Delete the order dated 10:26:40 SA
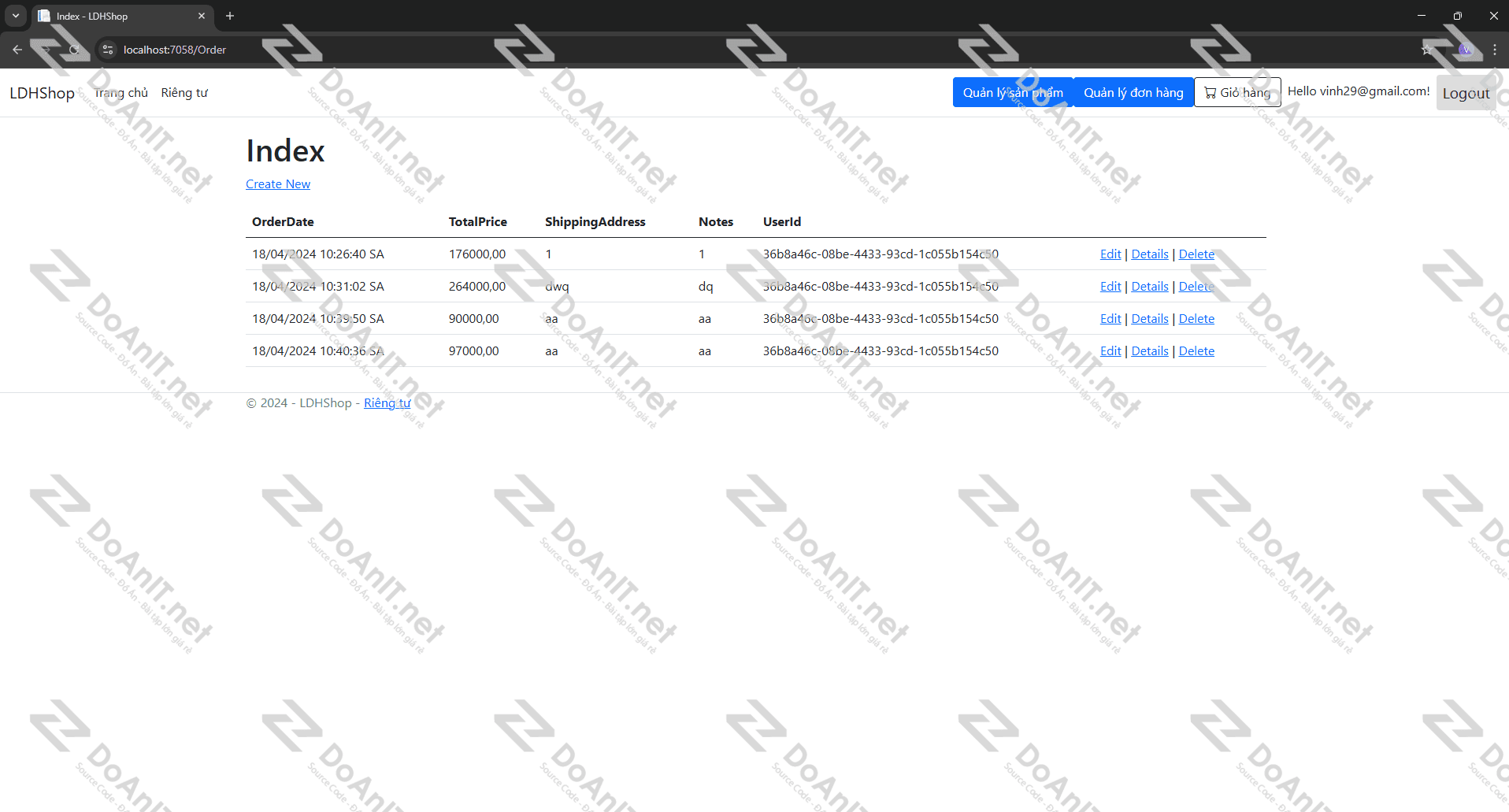 pyautogui.click(x=1196, y=254)
